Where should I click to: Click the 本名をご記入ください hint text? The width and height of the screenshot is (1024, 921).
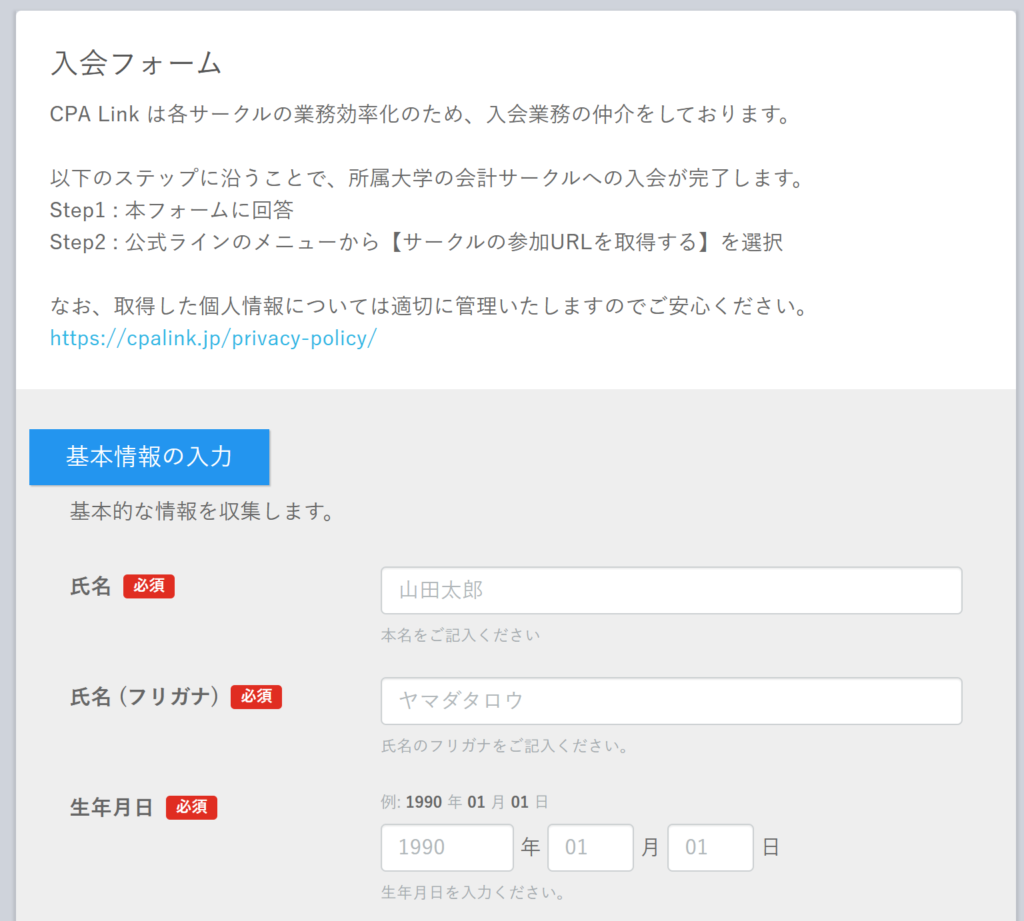[460, 636]
